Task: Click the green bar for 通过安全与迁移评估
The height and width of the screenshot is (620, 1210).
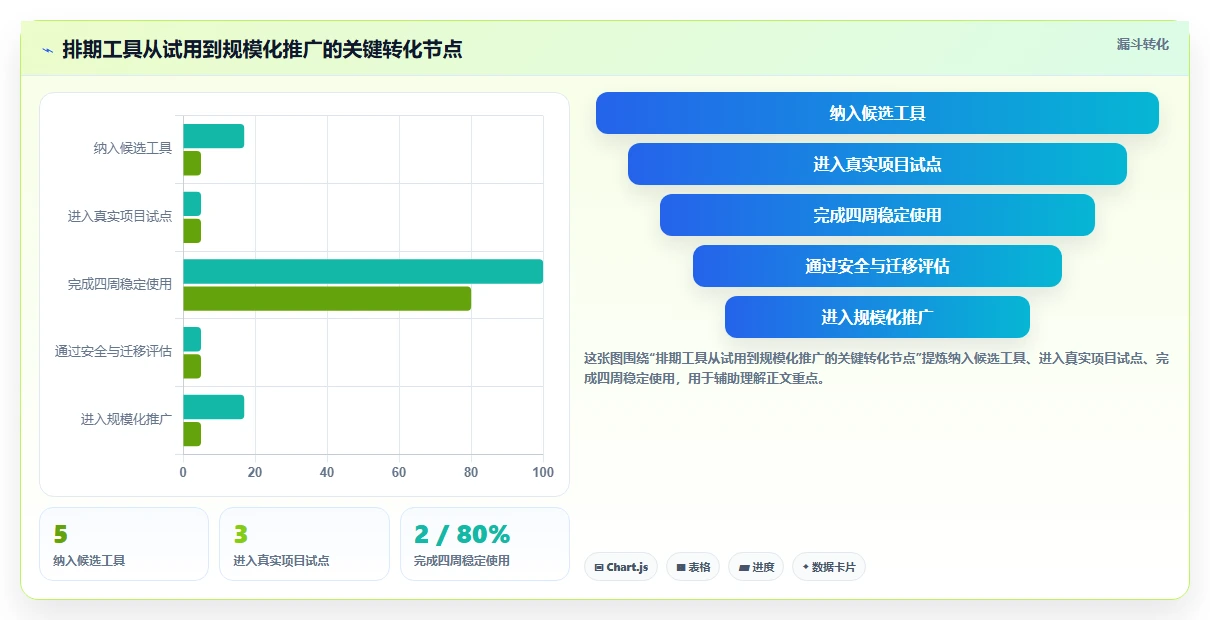Action: click(x=192, y=366)
